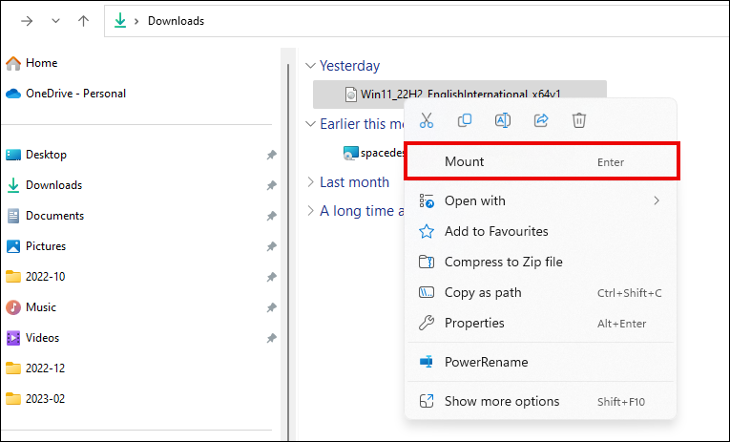Choose Add to Favourites
Screen dimensions: 730x442
[497, 231]
